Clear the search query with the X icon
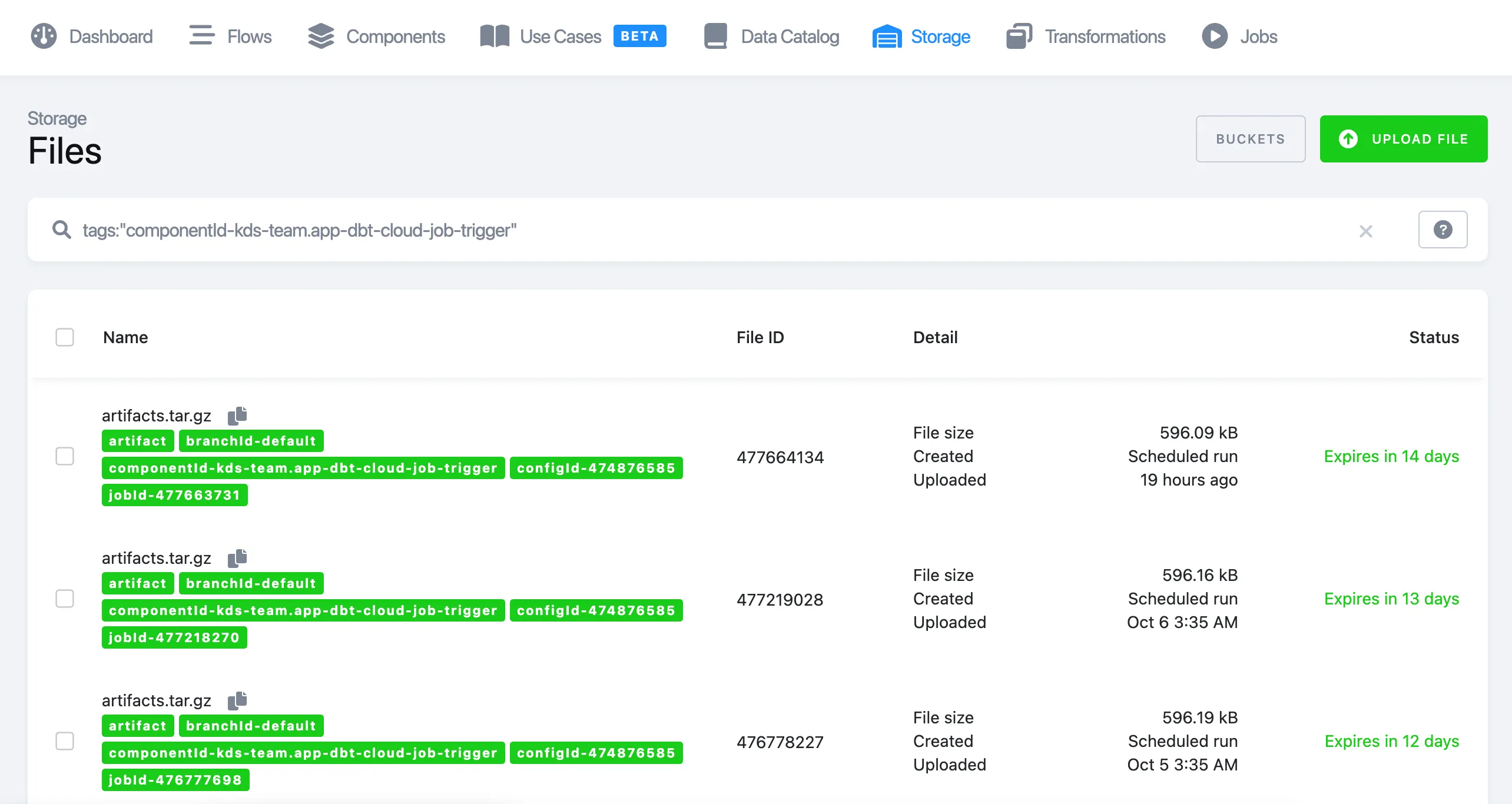The image size is (1512, 804). click(1366, 231)
